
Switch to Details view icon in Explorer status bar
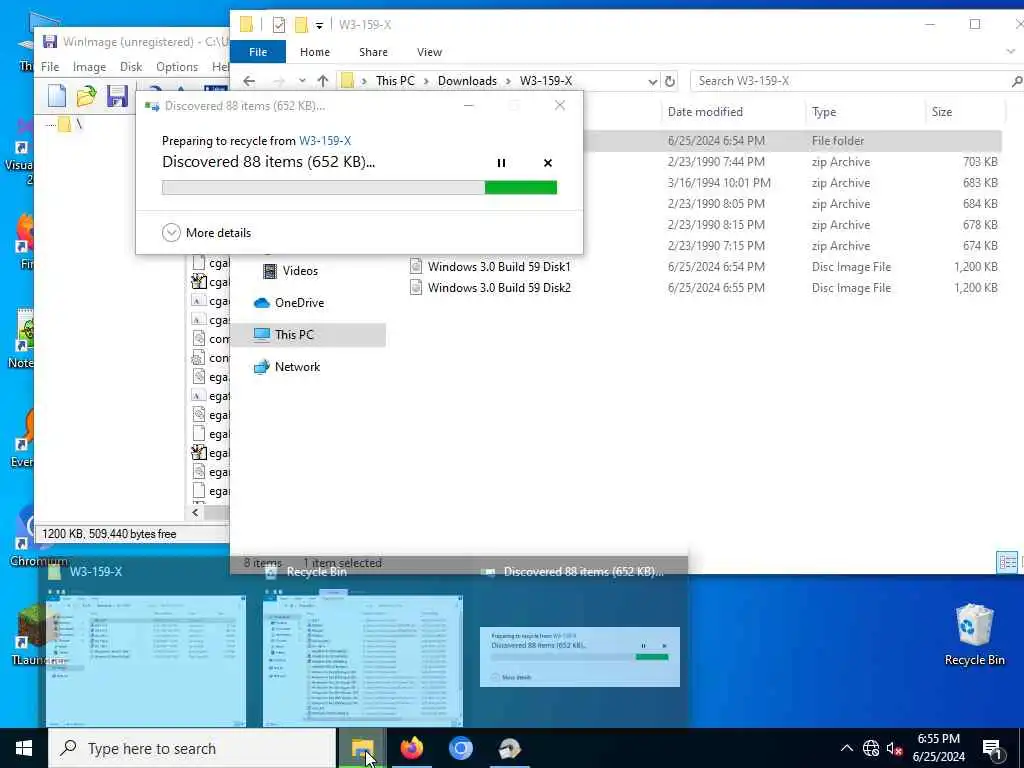1007,562
